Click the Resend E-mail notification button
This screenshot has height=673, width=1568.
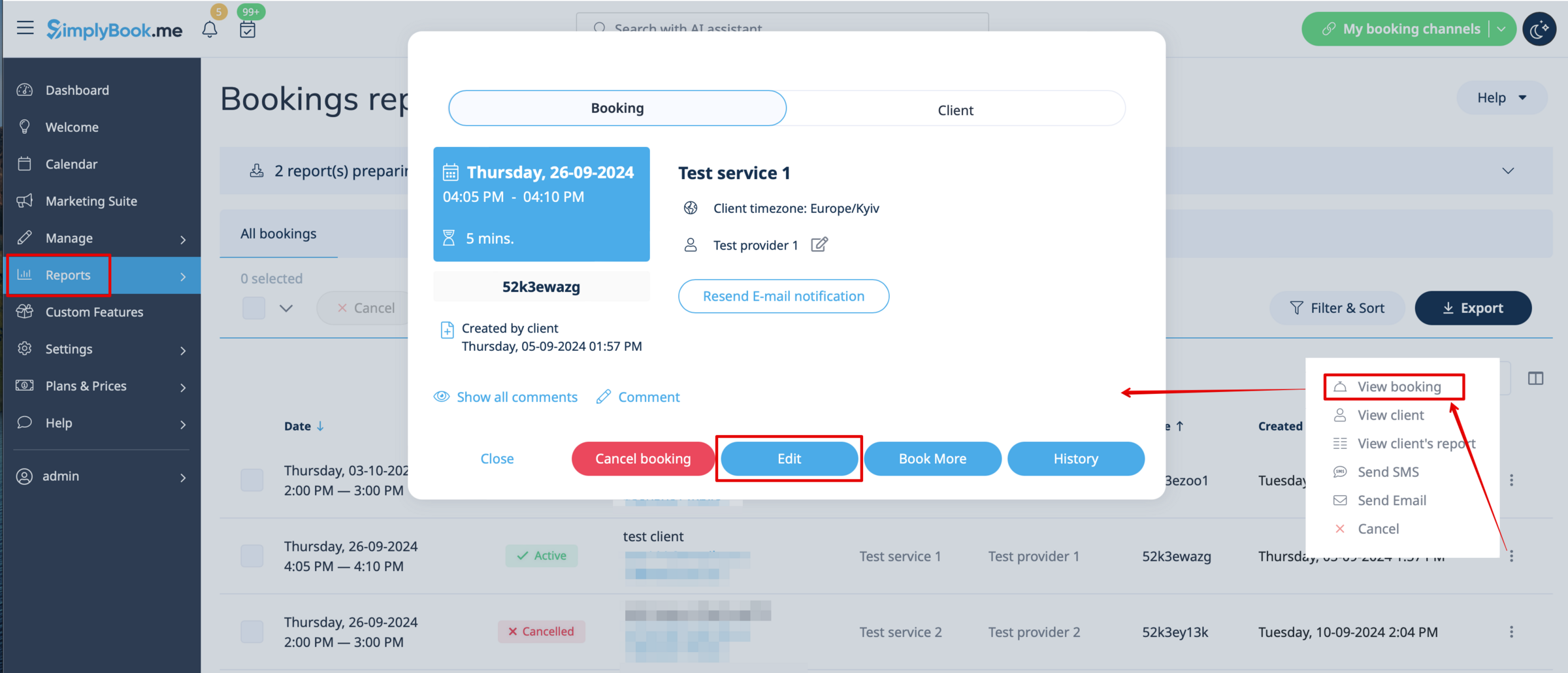(x=783, y=296)
